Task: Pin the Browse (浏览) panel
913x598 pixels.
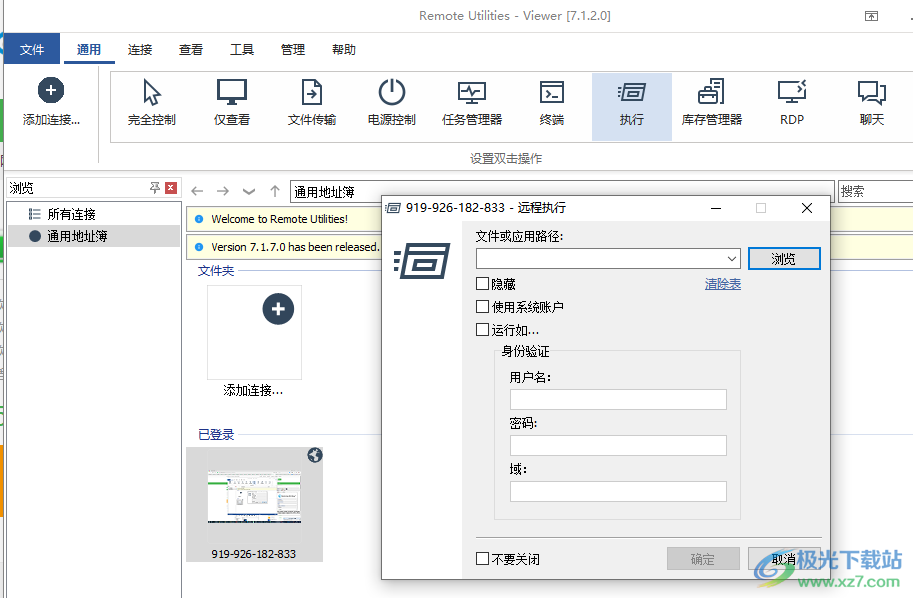Action: tap(154, 187)
